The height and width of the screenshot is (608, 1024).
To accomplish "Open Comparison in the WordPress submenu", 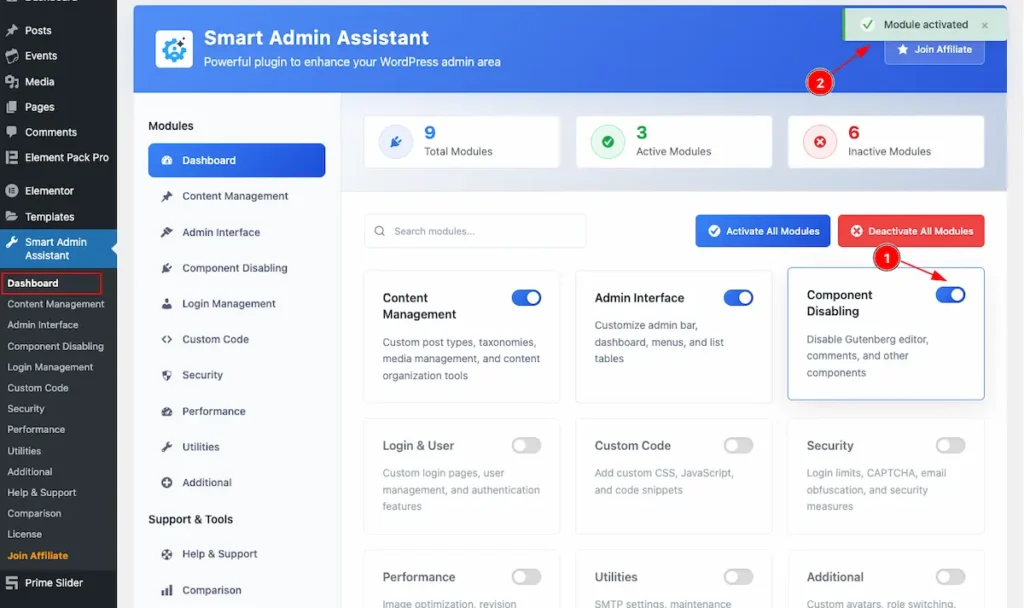I will coord(34,513).
